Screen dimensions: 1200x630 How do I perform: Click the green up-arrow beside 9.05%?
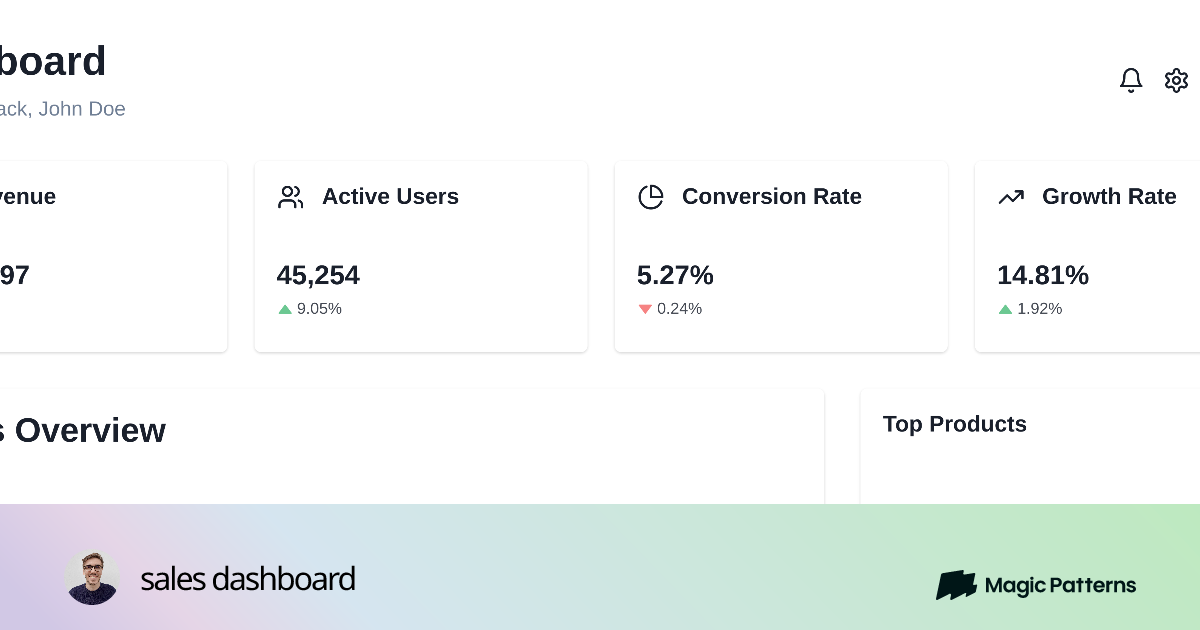click(286, 309)
